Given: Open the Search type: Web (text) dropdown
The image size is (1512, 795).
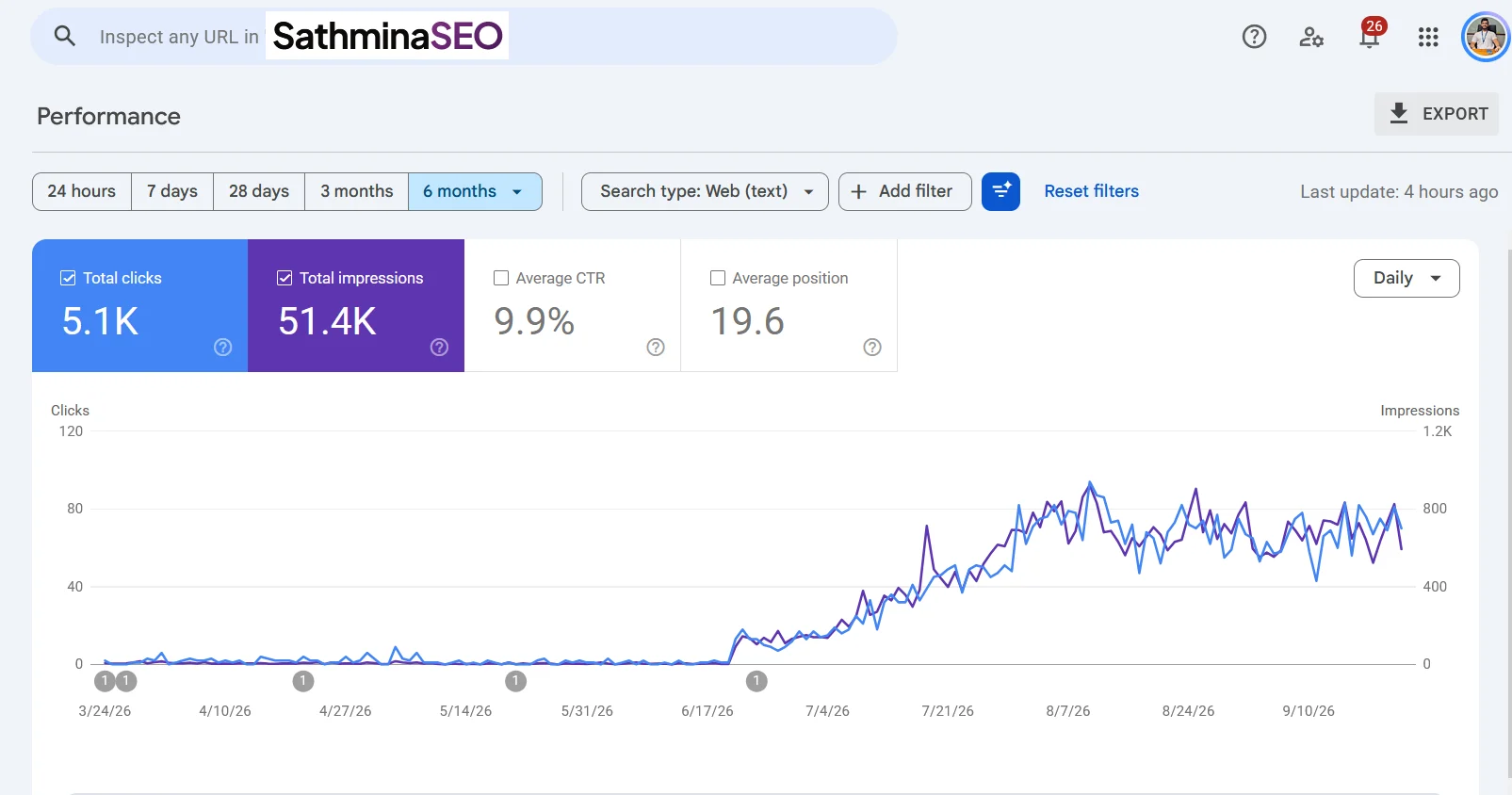Looking at the screenshot, I should [705, 191].
